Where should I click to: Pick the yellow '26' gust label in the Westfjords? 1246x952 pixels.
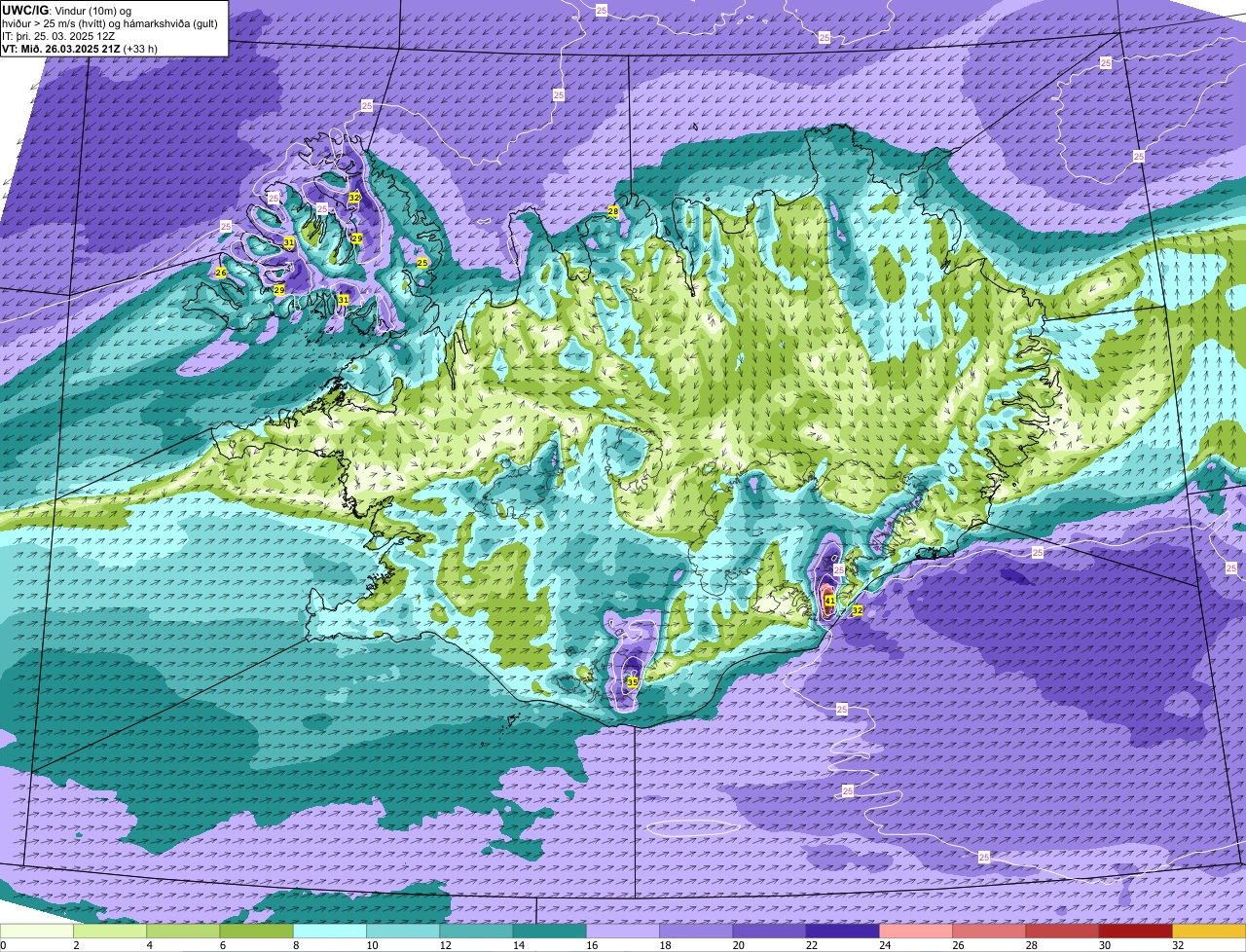coord(221,273)
